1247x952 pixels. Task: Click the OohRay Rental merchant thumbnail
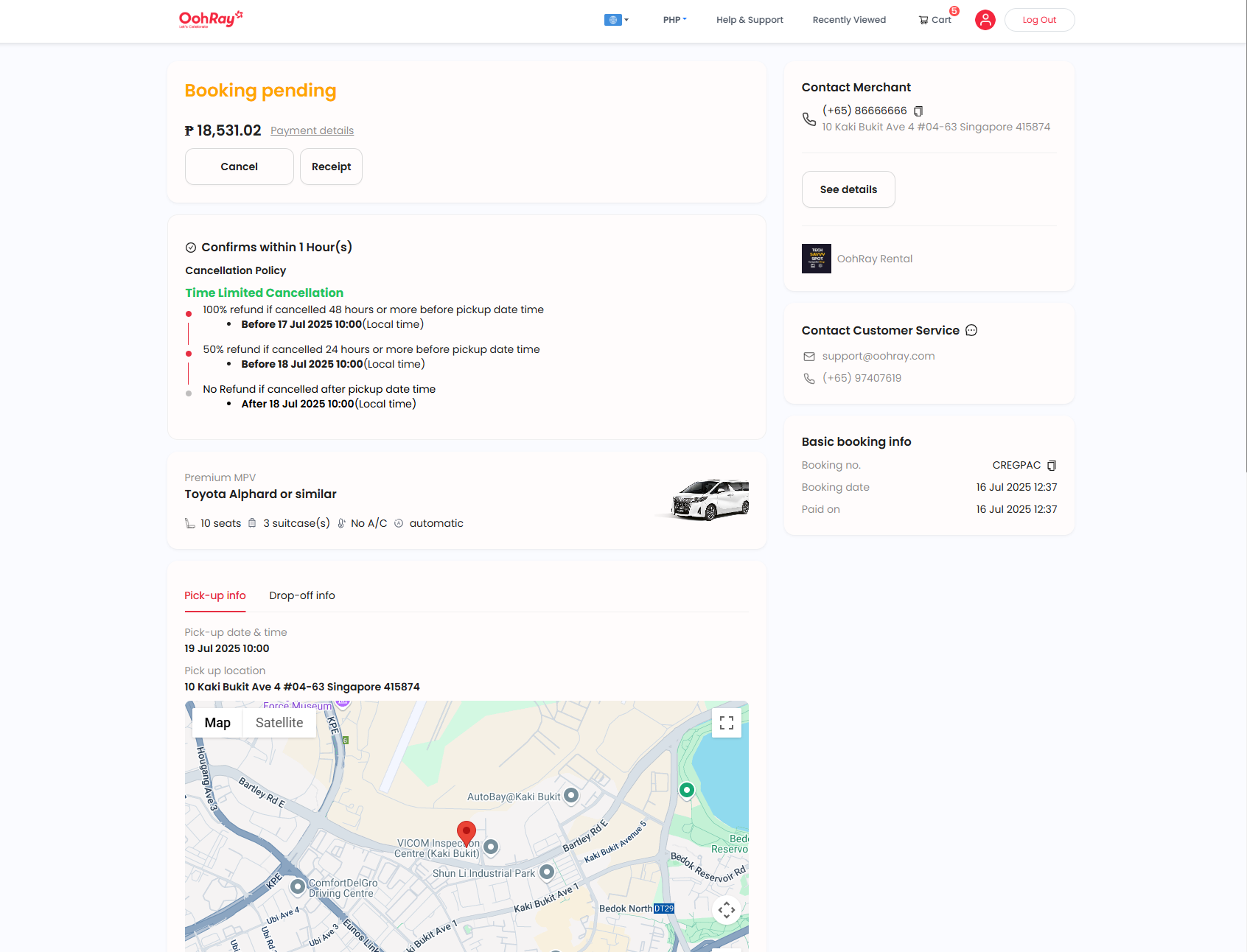pos(816,259)
